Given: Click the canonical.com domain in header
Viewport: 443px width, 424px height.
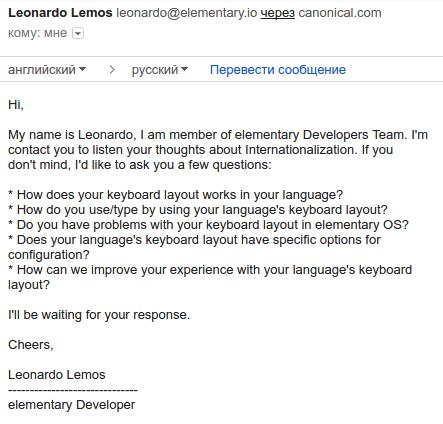Looking at the screenshot, I should click(x=340, y=13).
